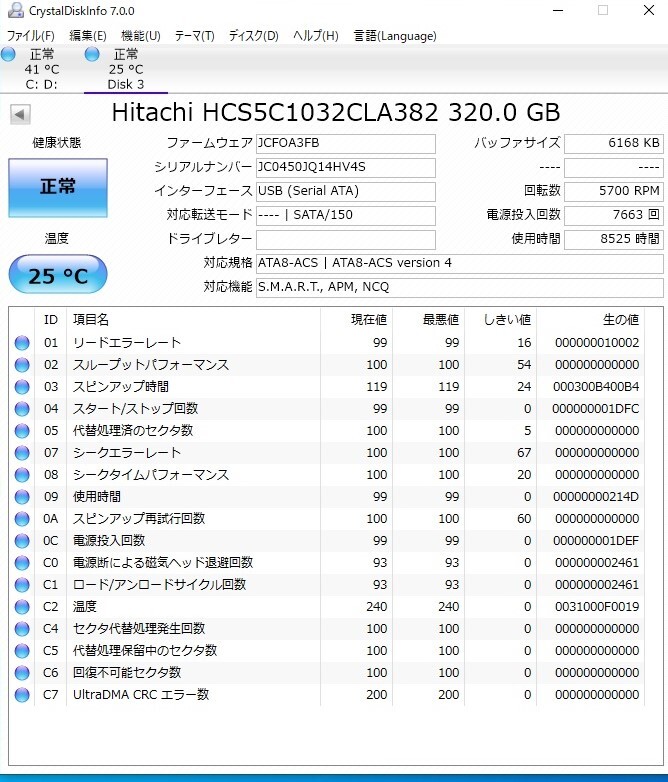Click status icon of row 0A スピンアップ再試行回数
The width and height of the screenshot is (668, 782).
[x=22, y=519]
